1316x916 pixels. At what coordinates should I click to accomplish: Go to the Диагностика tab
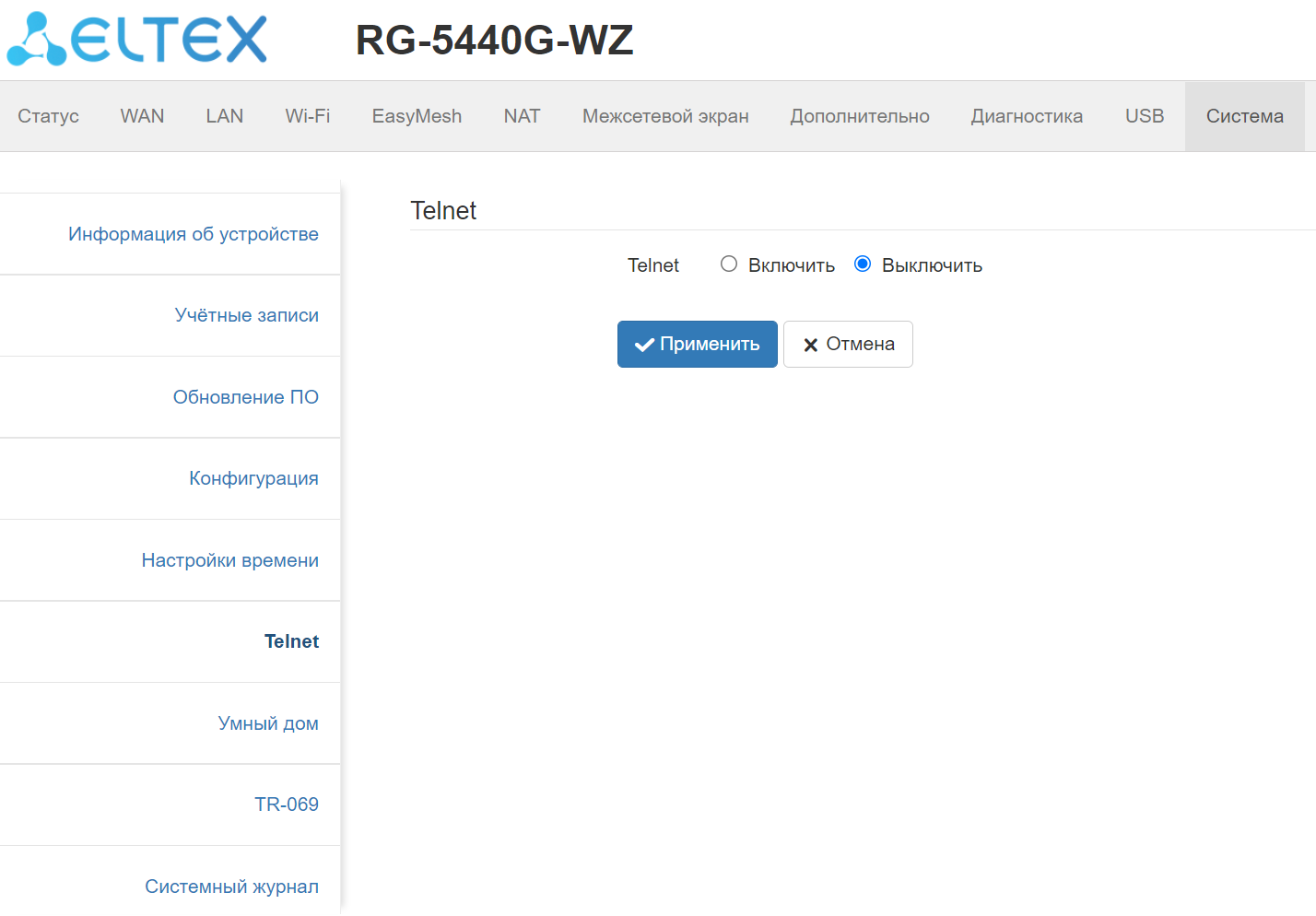(x=1027, y=116)
